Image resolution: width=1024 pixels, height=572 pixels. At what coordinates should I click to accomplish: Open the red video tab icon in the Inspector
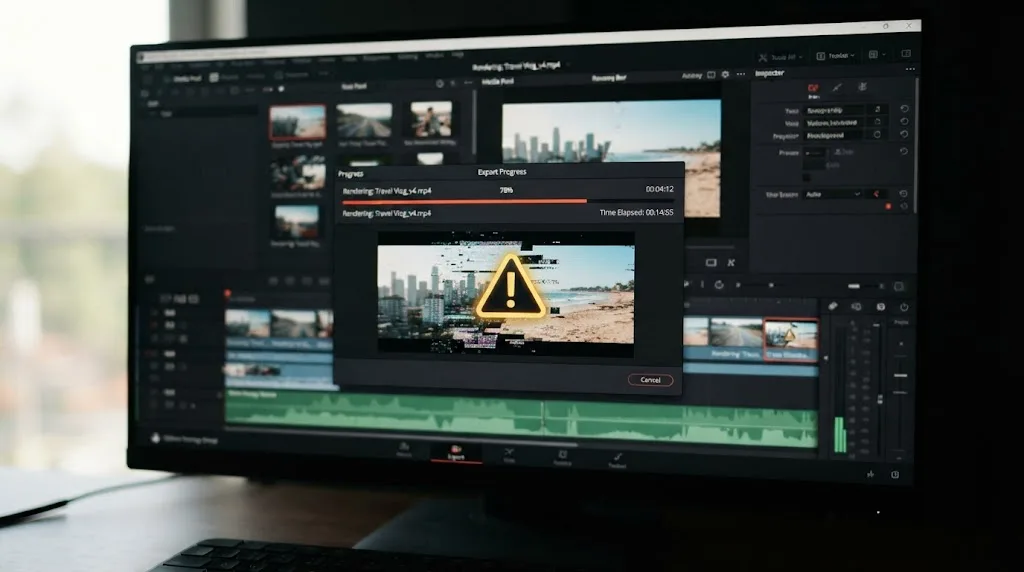click(x=813, y=88)
